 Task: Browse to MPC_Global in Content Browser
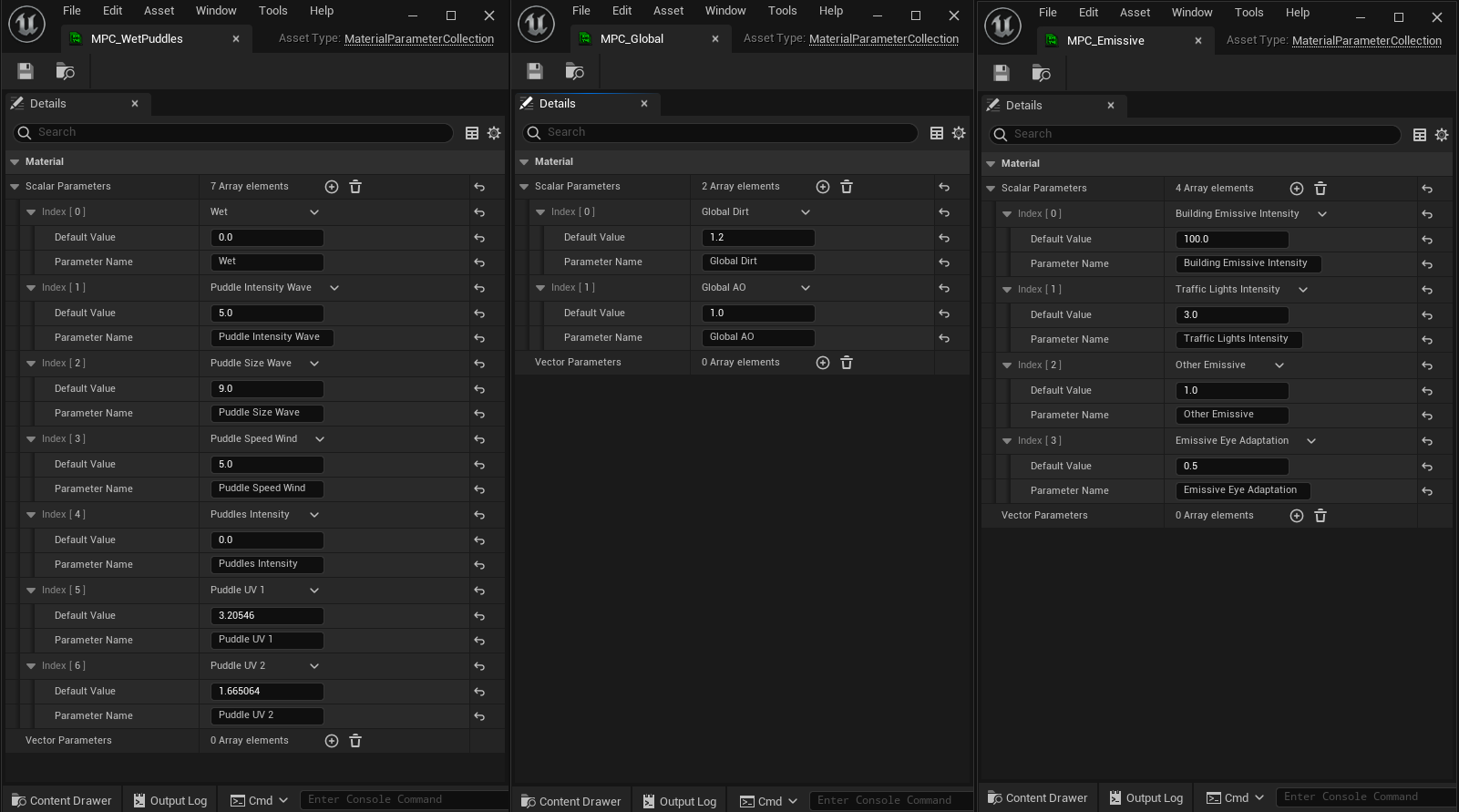click(x=574, y=71)
